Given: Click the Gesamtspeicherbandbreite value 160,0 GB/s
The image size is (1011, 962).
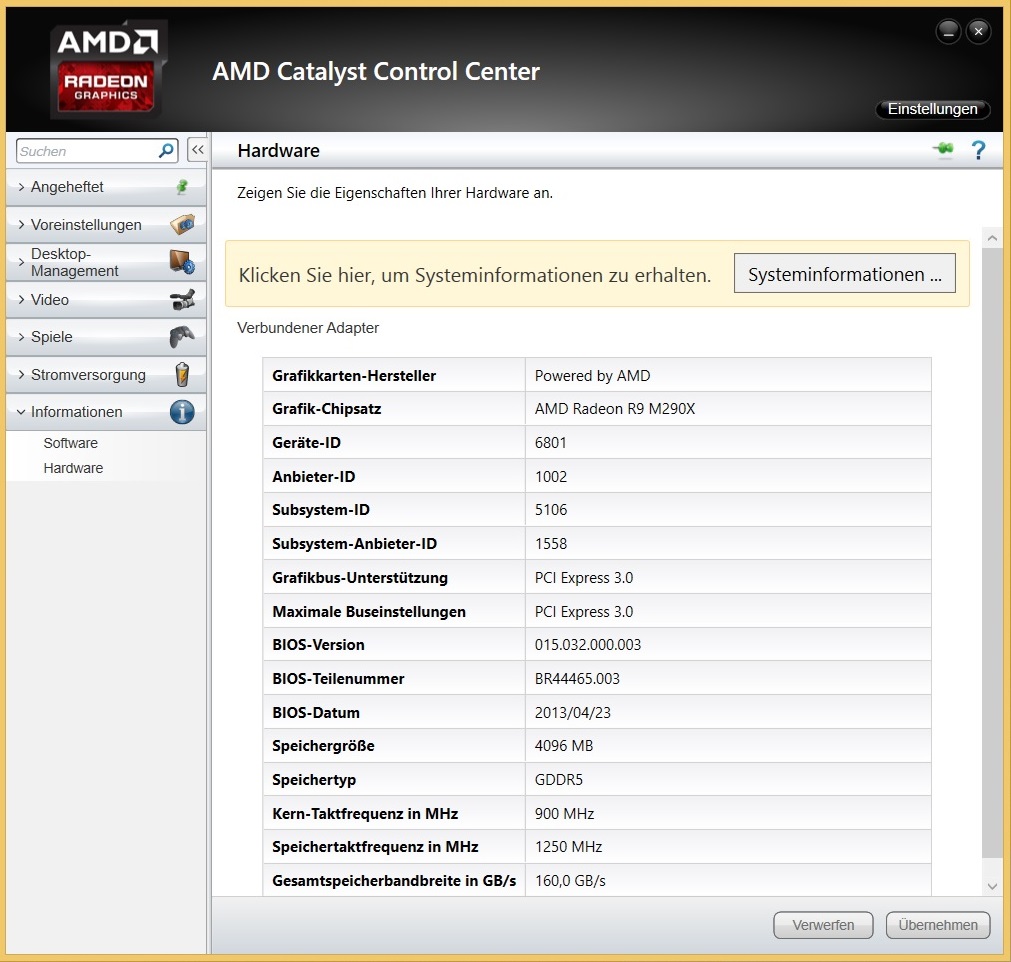Looking at the screenshot, I should pos(570,881).
